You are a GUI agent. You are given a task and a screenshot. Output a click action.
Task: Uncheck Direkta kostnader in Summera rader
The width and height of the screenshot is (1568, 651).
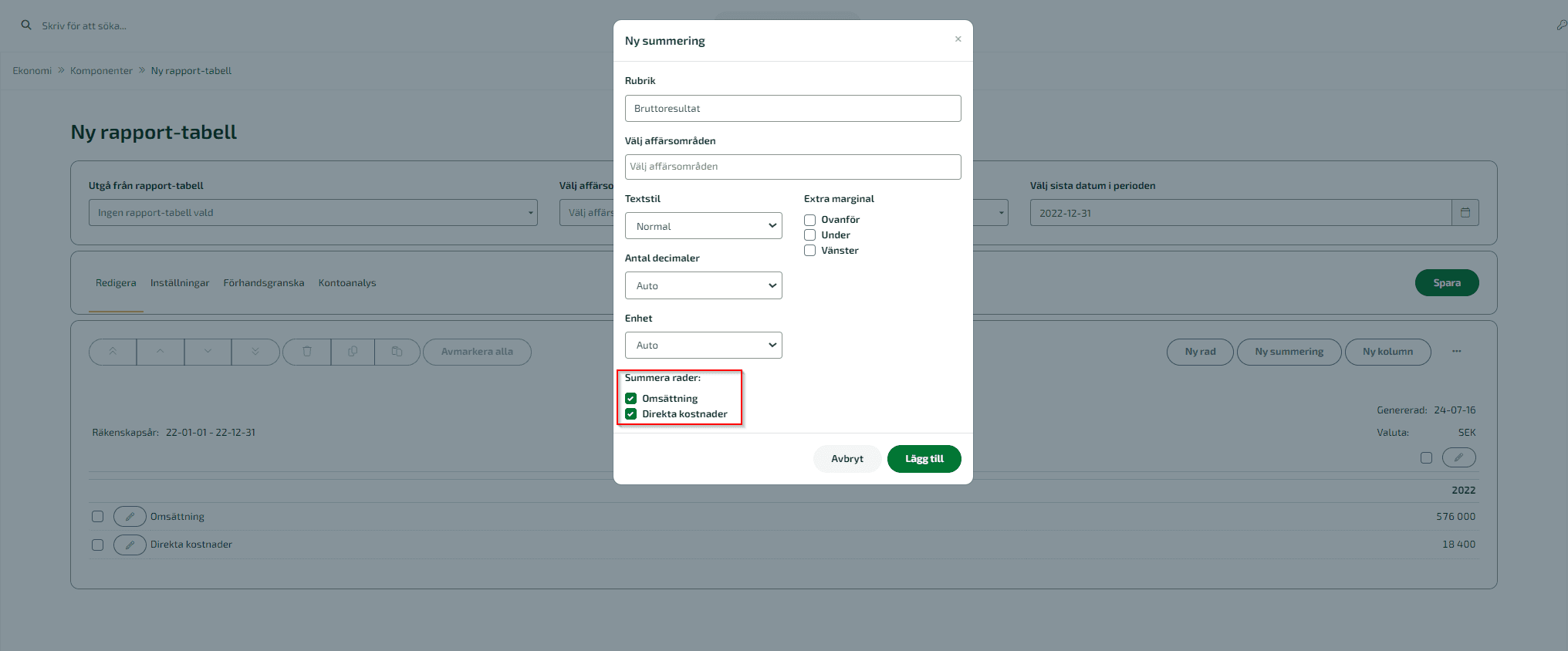[x=631, y=414]
